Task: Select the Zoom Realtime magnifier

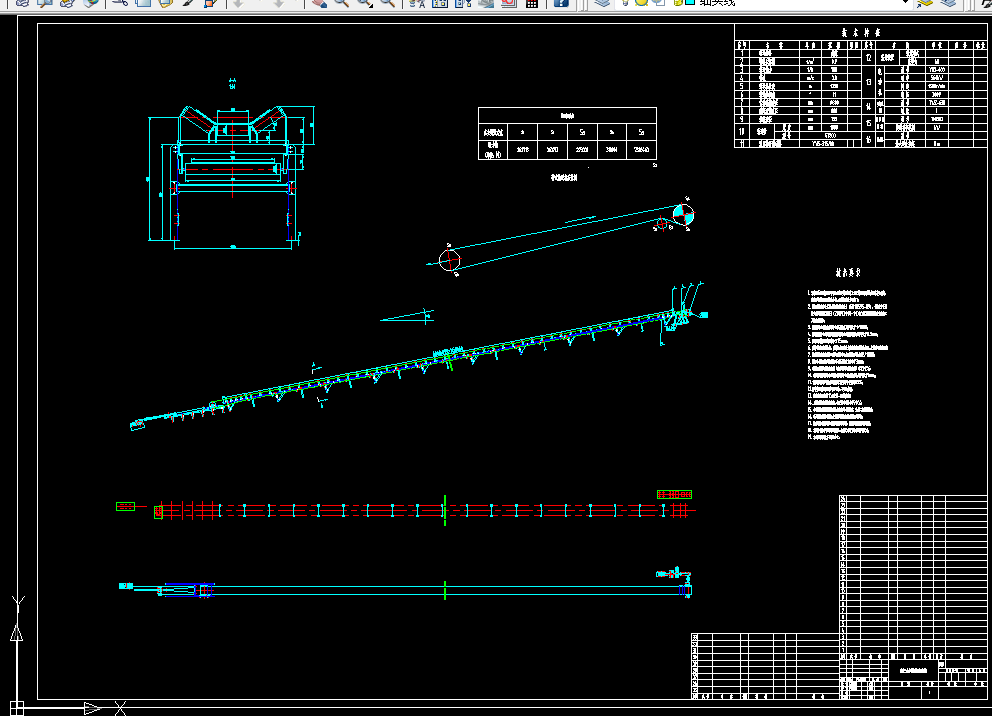Action: click(342, 2)
